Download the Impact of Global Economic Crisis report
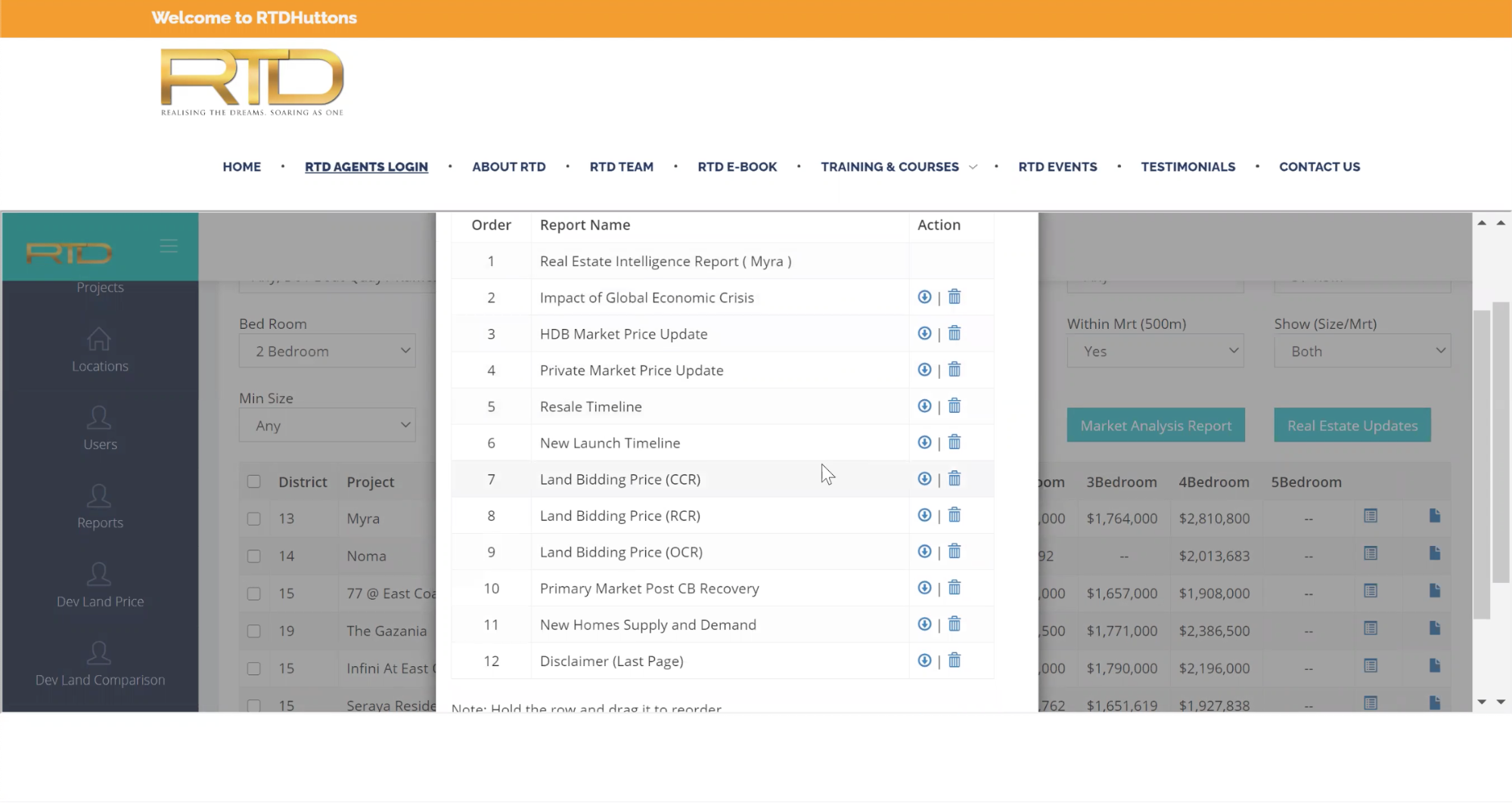1512x803 pixels. 924,297
